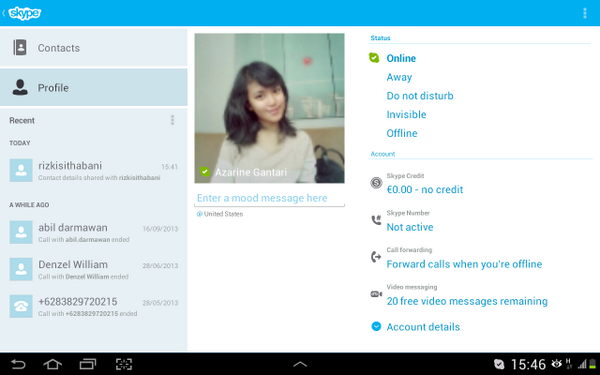This screenshot has width=600, height=375.
Task: Open the Skype Number Not active link
Action: coord(410,227)
